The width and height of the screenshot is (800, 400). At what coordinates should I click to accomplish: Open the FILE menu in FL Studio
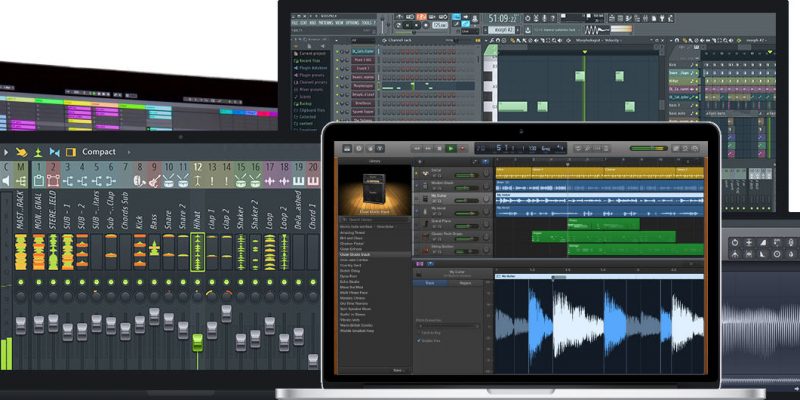tap(294, 23)
